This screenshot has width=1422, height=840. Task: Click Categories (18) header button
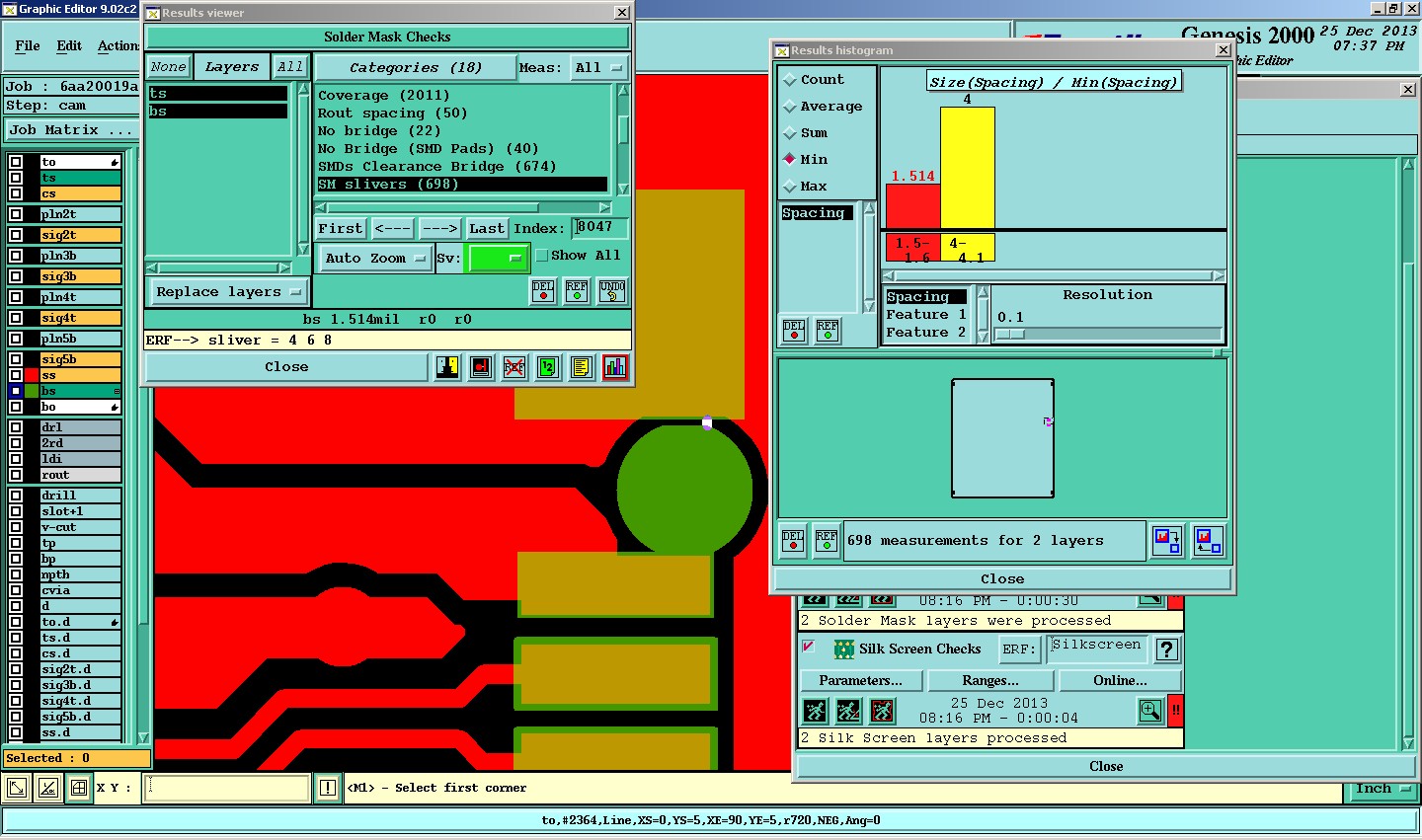(416, 68)
